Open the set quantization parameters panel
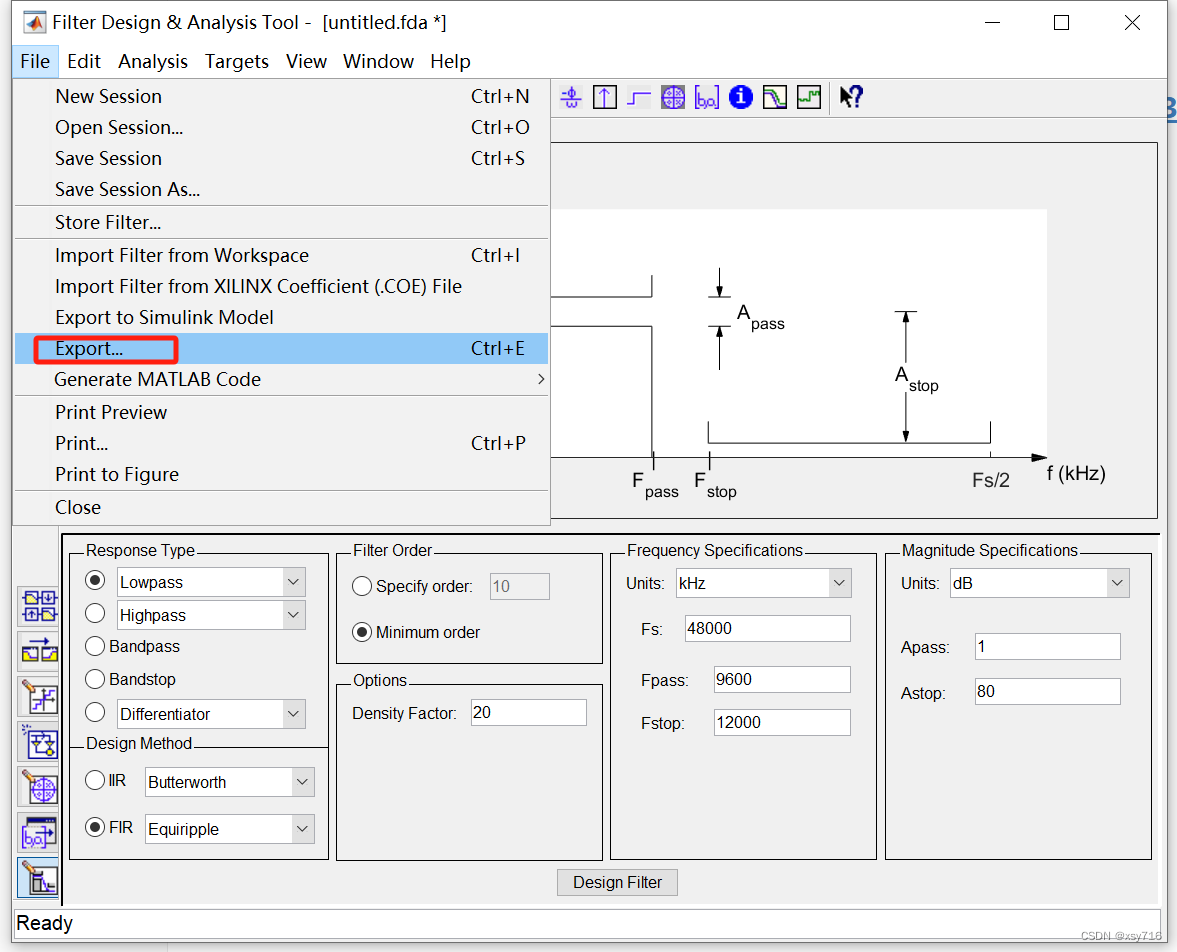 tap(39, 697)
